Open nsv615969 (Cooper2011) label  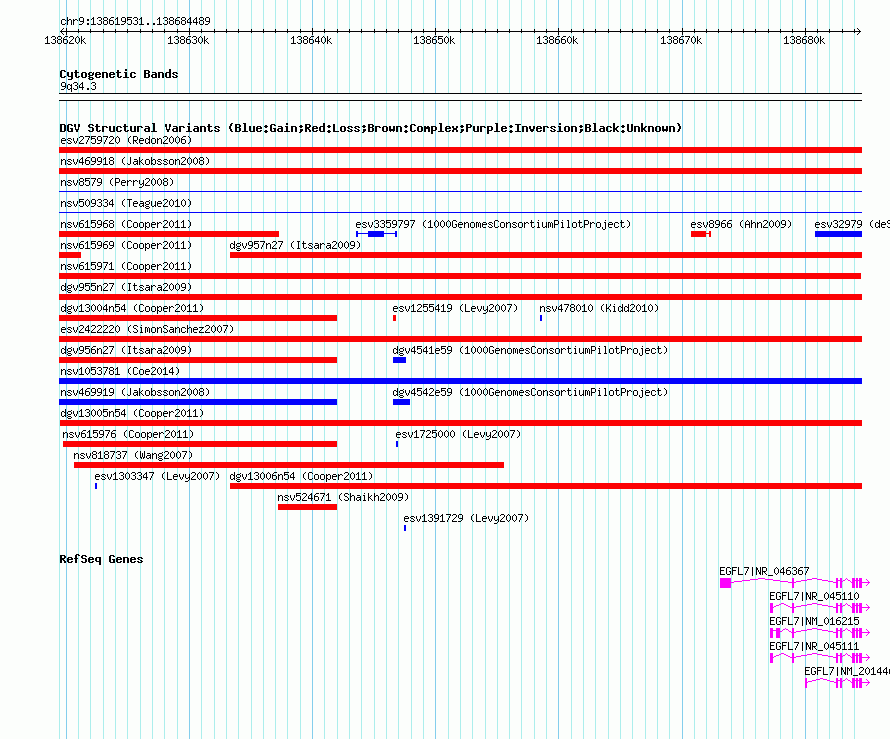tap(126, 245)
